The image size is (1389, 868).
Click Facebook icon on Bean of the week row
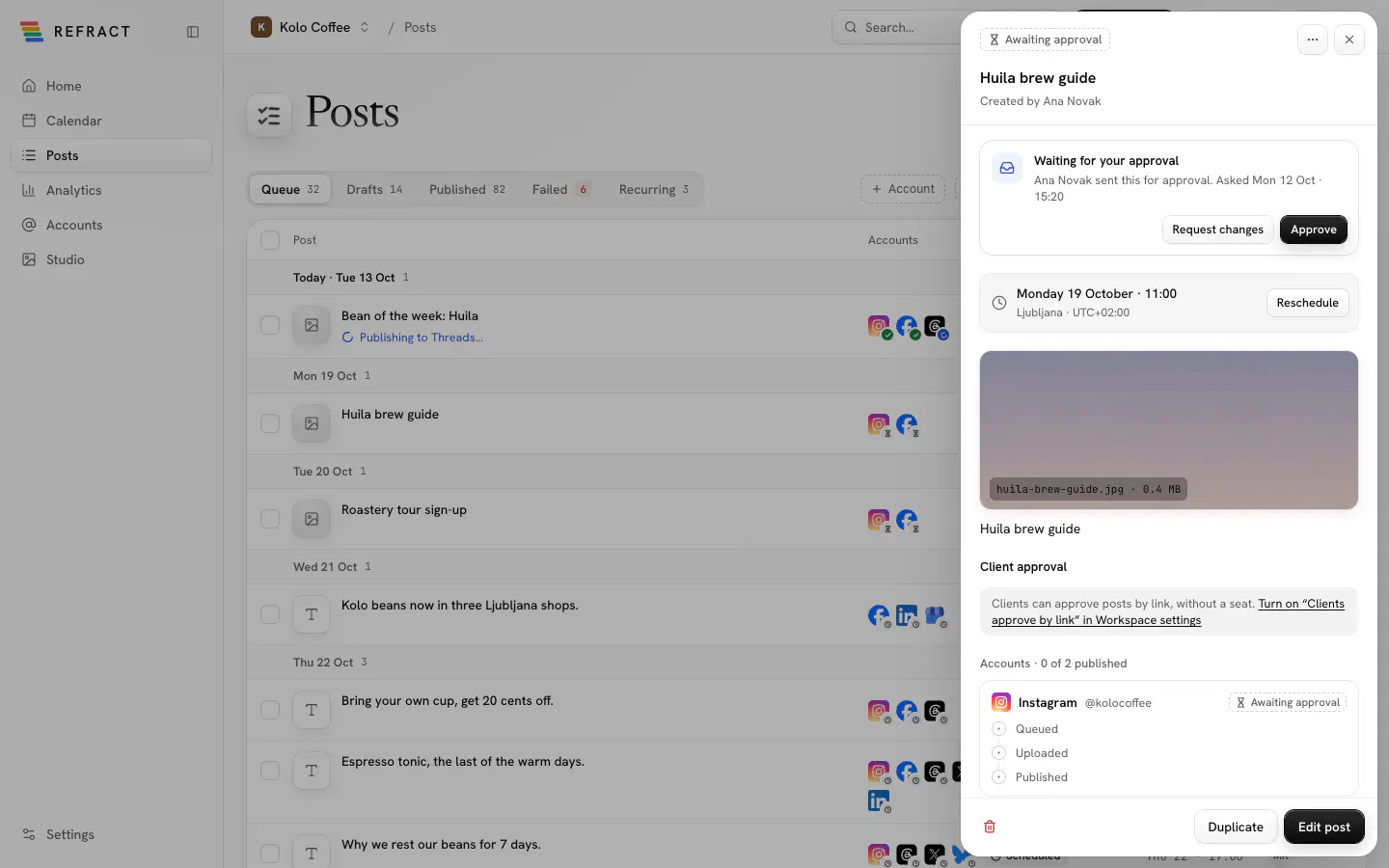click(x=907, y=326)
